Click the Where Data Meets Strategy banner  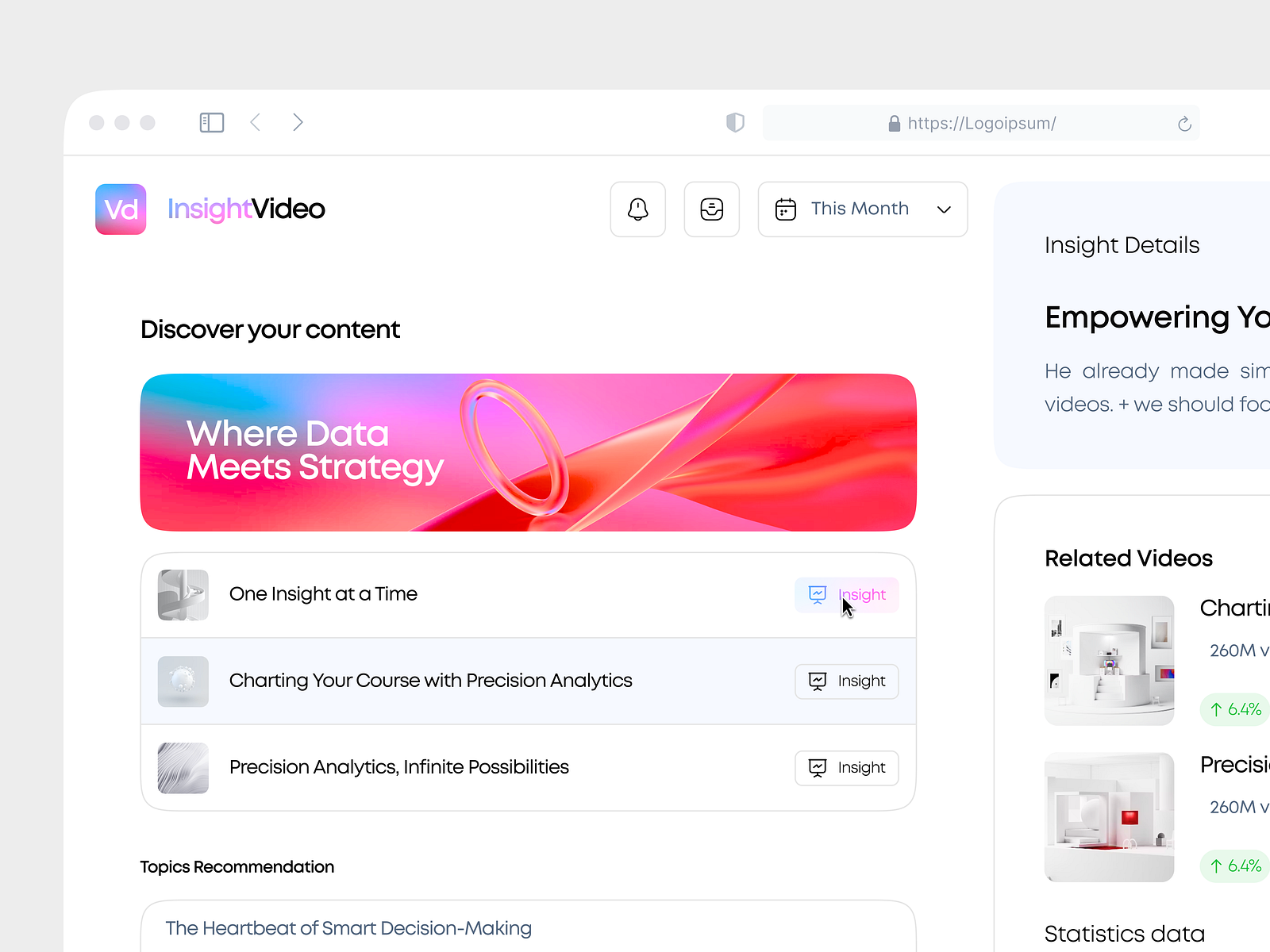[x=528, y=451]
